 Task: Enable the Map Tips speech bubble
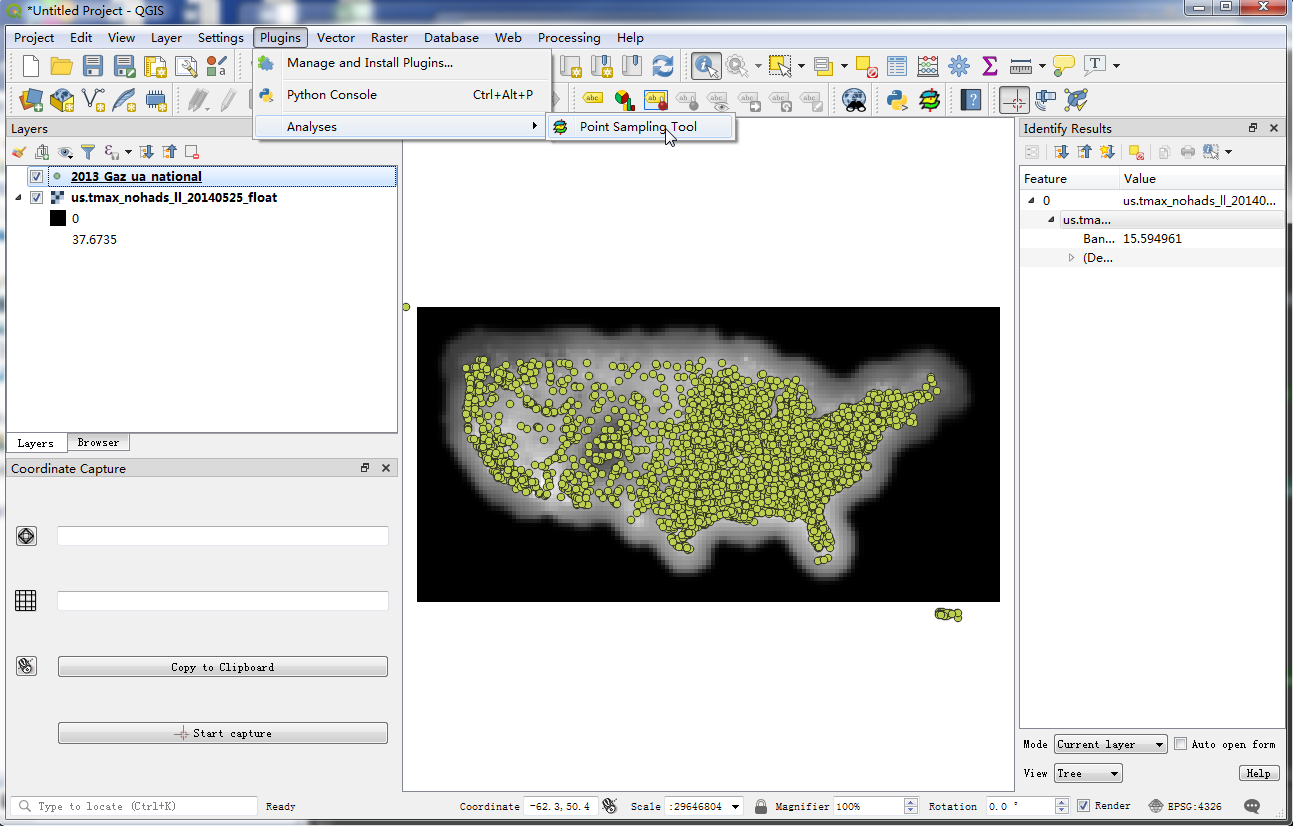[1064, 66]
